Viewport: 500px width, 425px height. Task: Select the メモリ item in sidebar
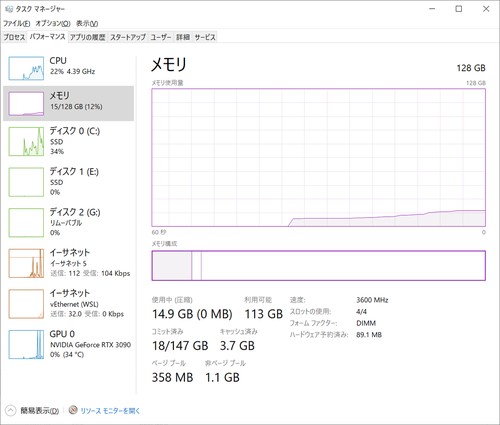tap(68, 103)
